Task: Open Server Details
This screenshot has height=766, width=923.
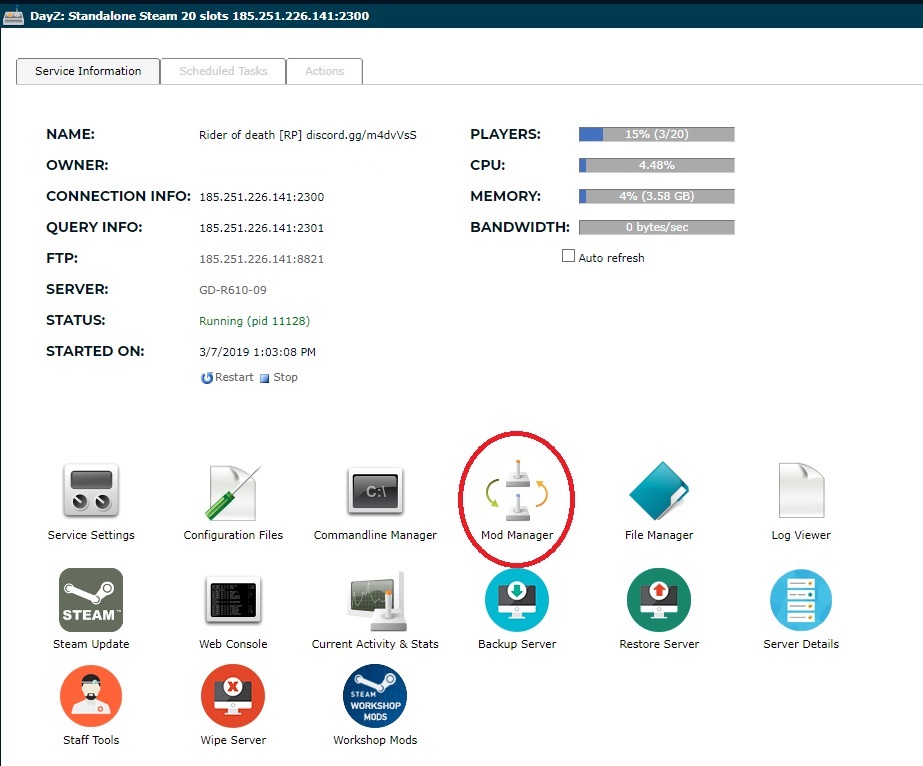Action: 801,600
